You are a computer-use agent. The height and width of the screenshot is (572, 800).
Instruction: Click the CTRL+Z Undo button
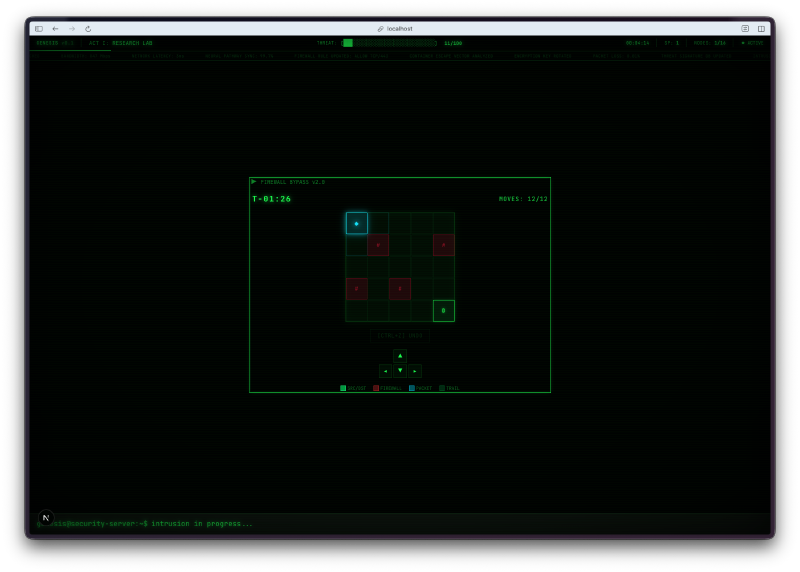tap(400, 336)
